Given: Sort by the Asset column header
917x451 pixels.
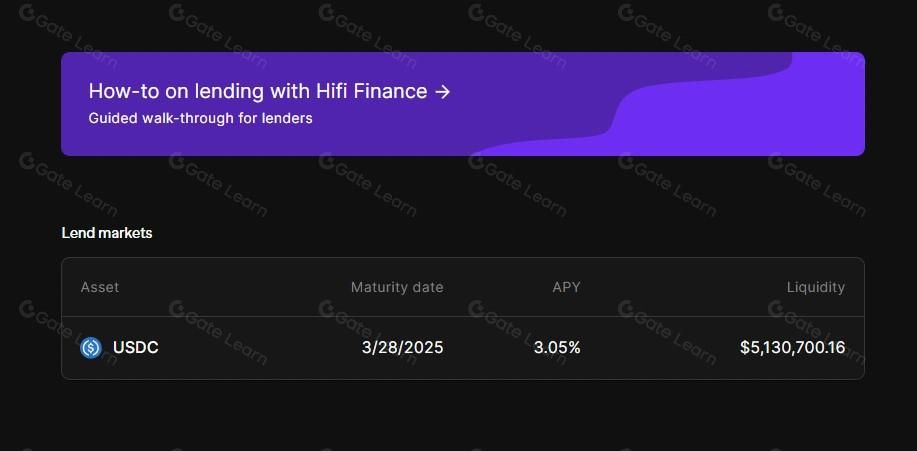Looking at the screenshot, I should (100, 287).
